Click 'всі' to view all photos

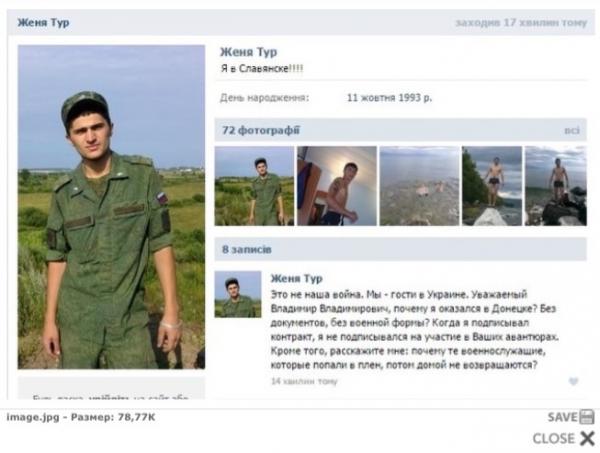click(572, 130)
